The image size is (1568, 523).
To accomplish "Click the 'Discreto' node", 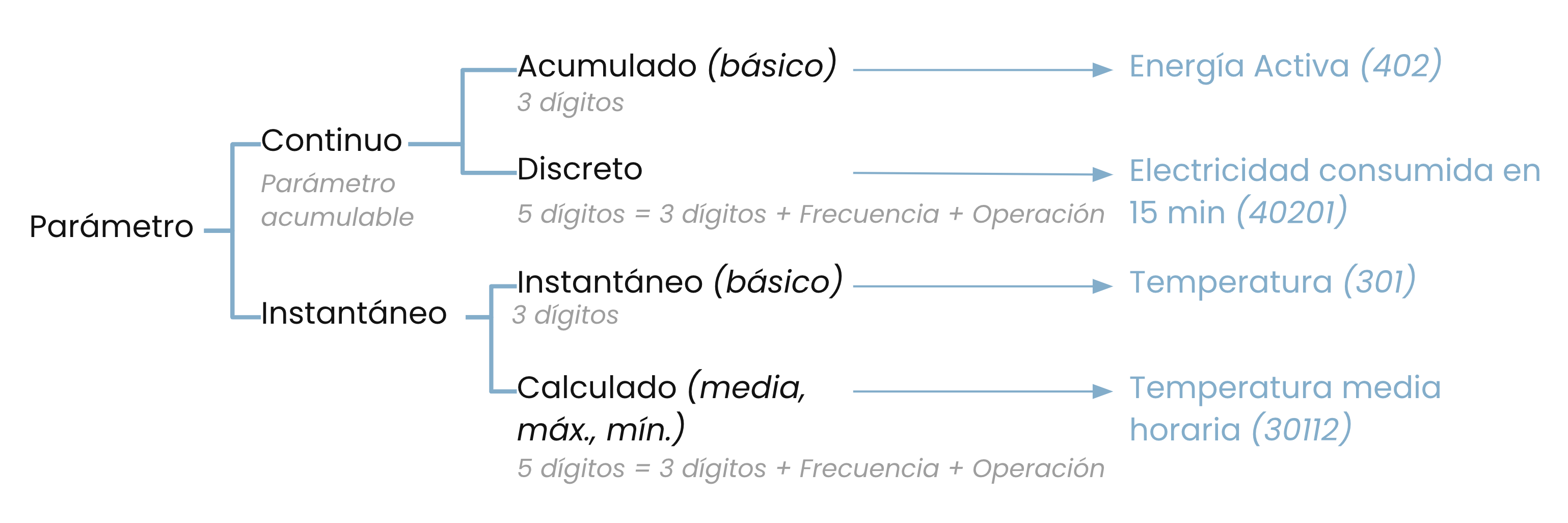I will coord(580,169).
